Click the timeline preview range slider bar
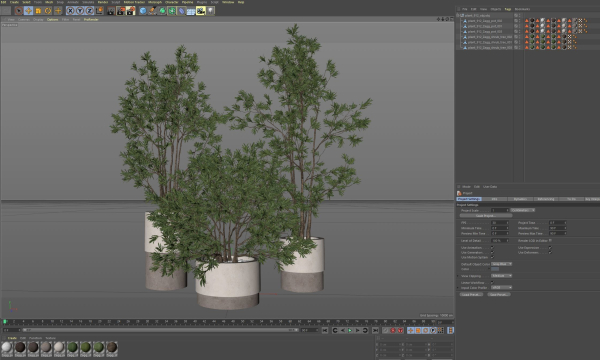 click(160, 330)
